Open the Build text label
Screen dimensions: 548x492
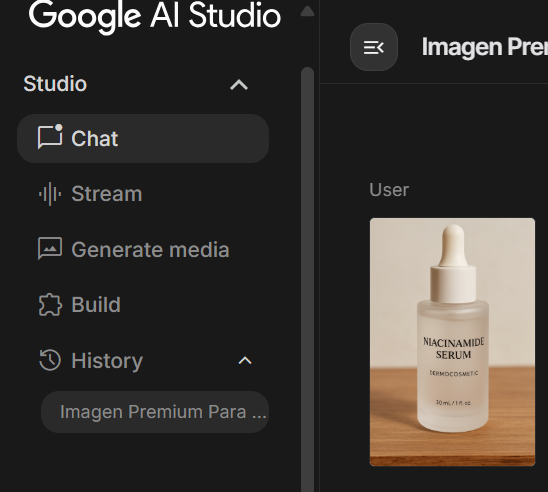coord(96,305)
